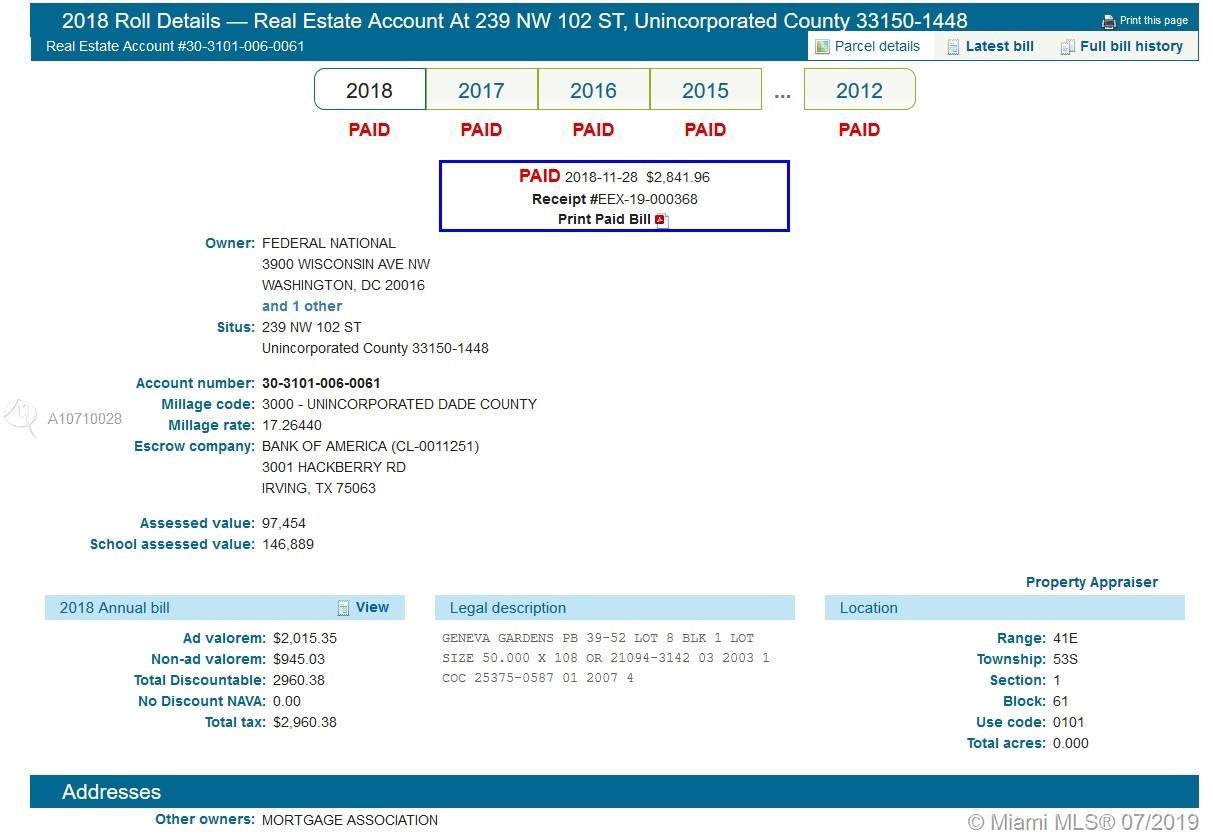The height and width of the screenshot is (837, 1213).
Task: Click the Full bill history icon
Action: (1067, 47)
